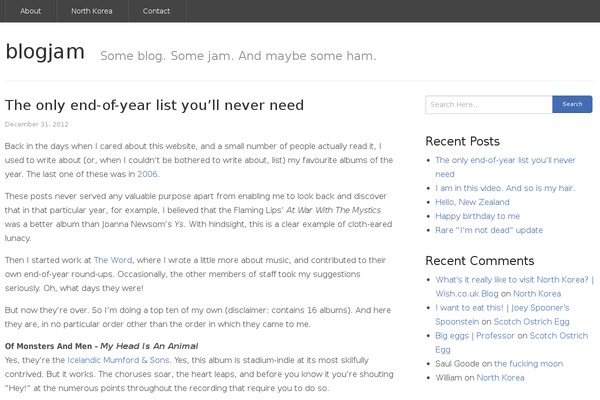Viewport: 600px width, 400px height.
Task: Open the Contact nav item
Action: pos(156,11)
